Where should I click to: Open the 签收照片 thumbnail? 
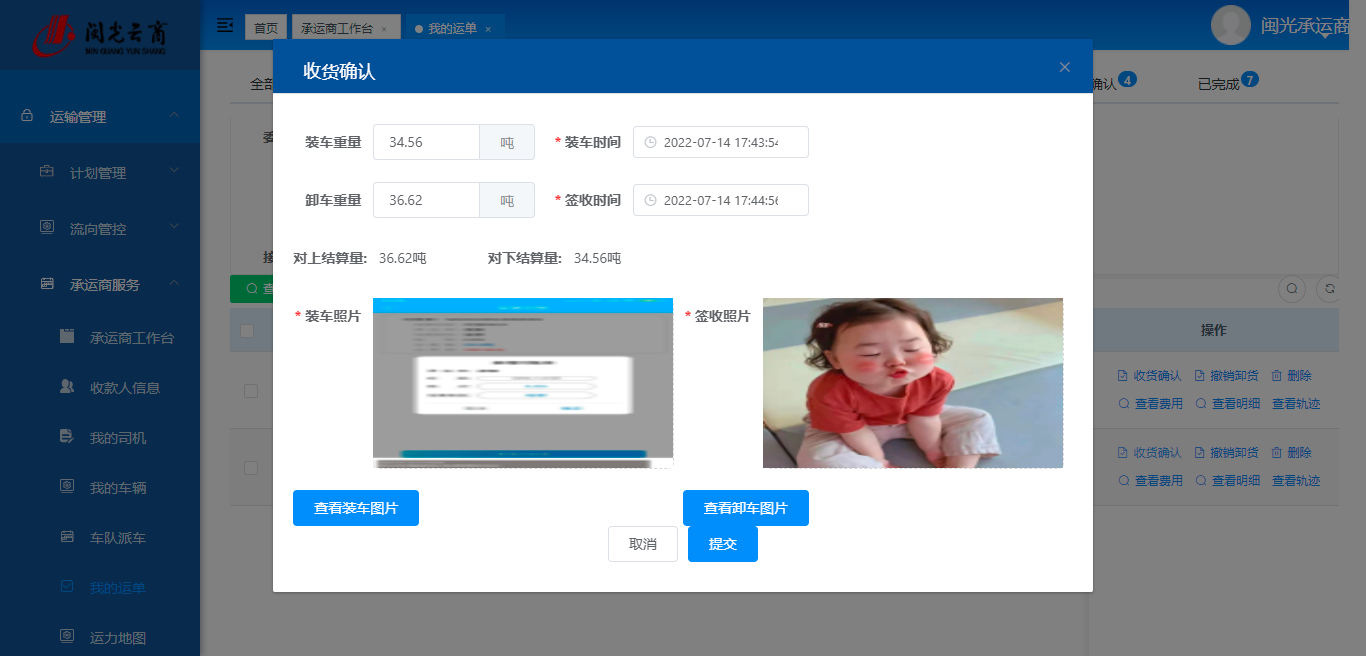click(913, 383)
